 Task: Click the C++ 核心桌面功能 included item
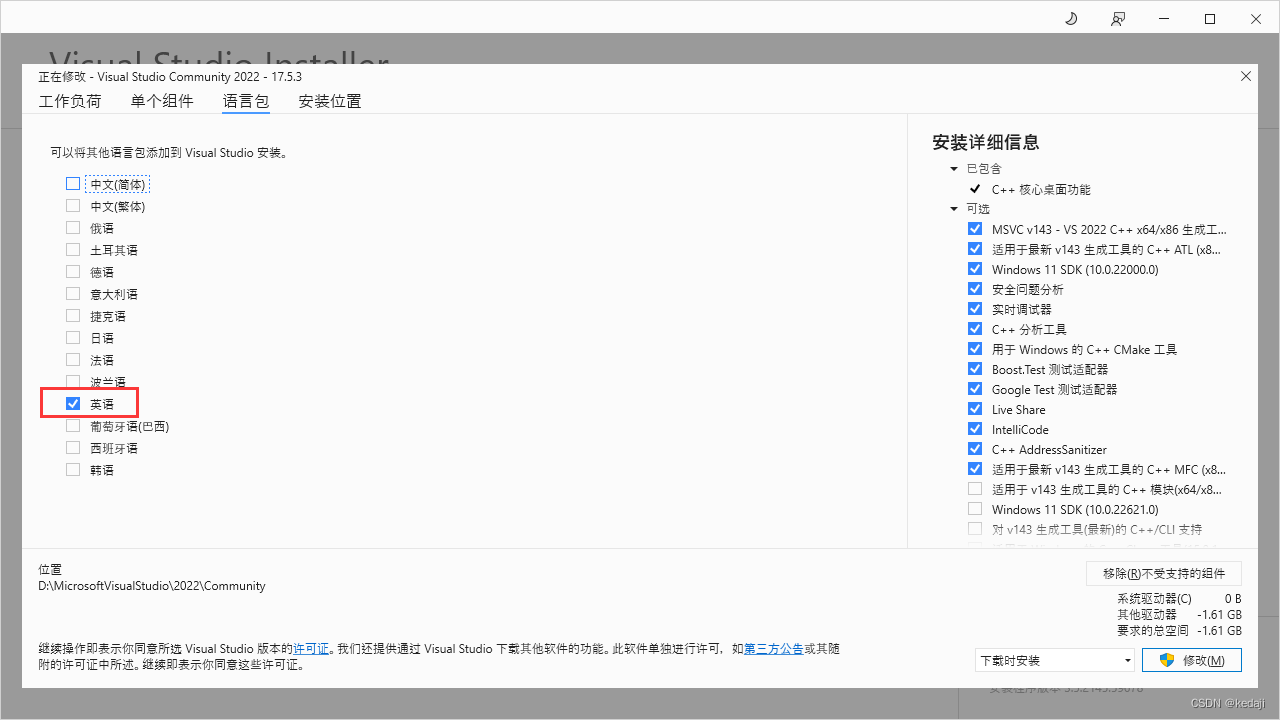(1041, 189)
